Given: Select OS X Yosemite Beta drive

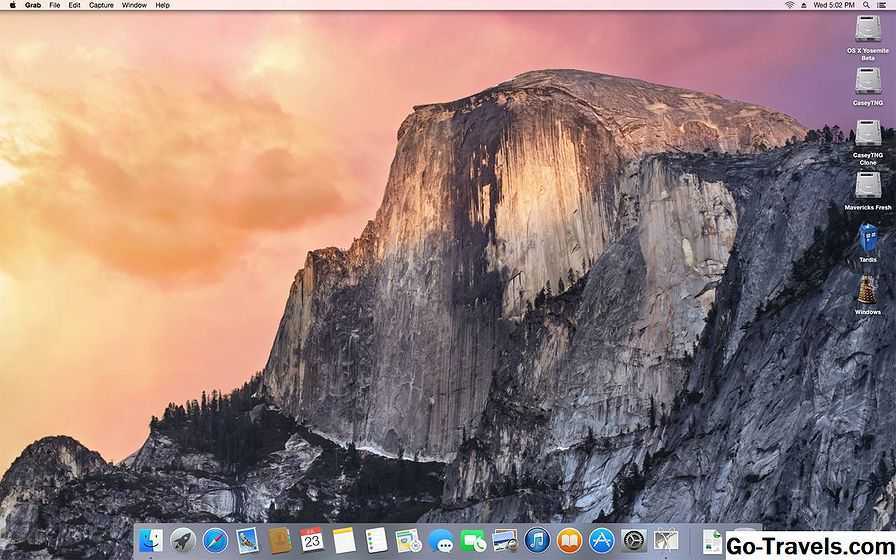Looking at the screenshot, I should [868, 30].
